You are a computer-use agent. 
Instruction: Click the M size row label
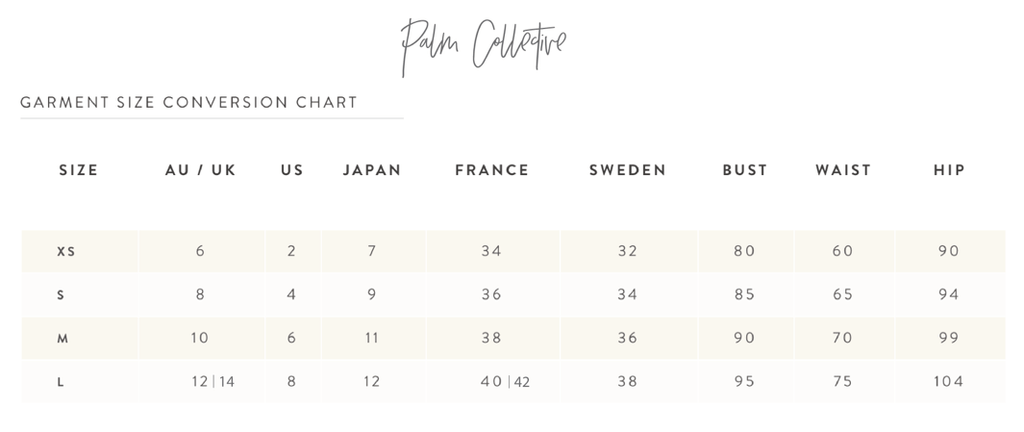click(62, 338)
